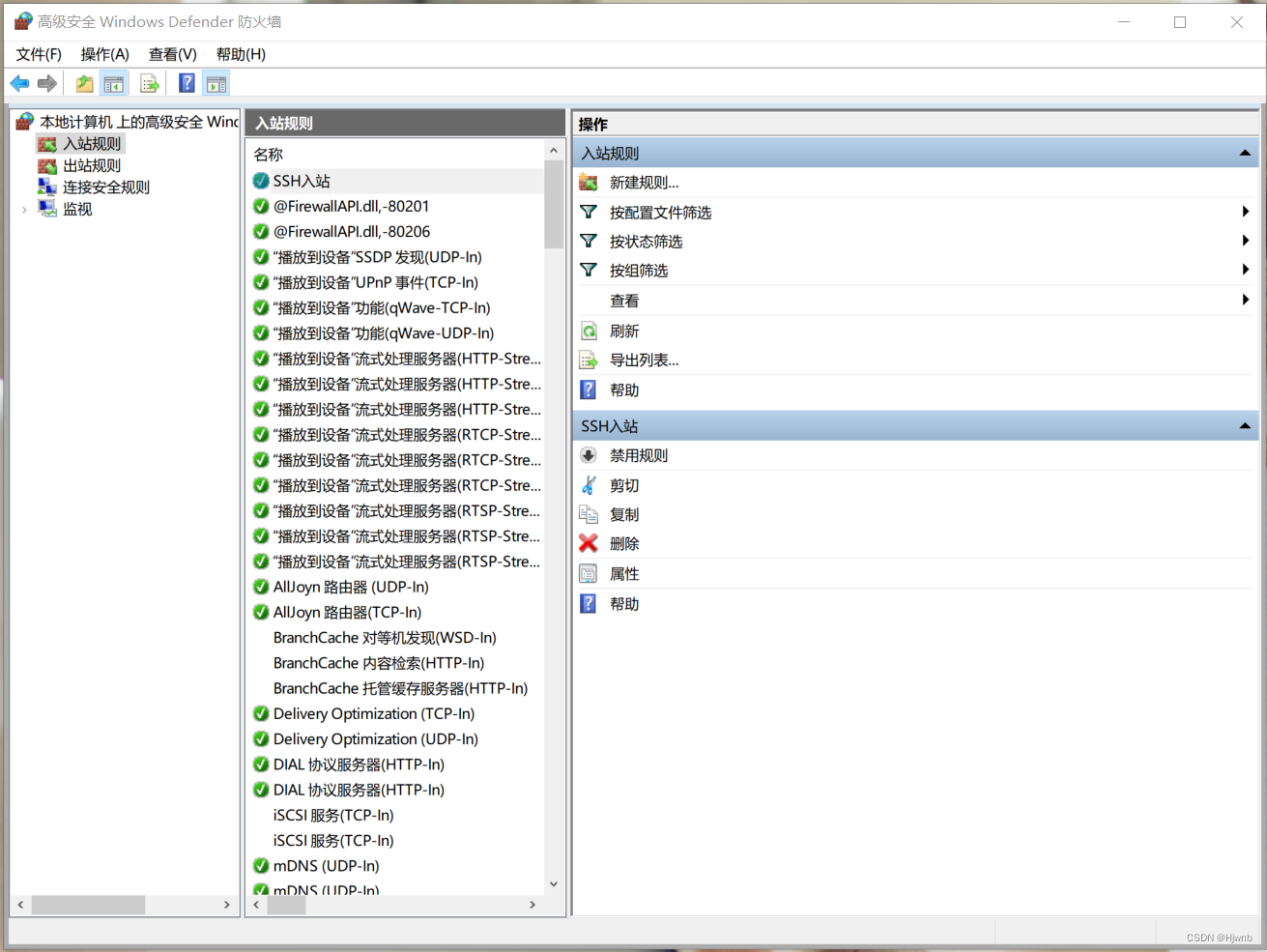
Task: Collapse the 入站规则 actions section
Action: pos(1245,153)
